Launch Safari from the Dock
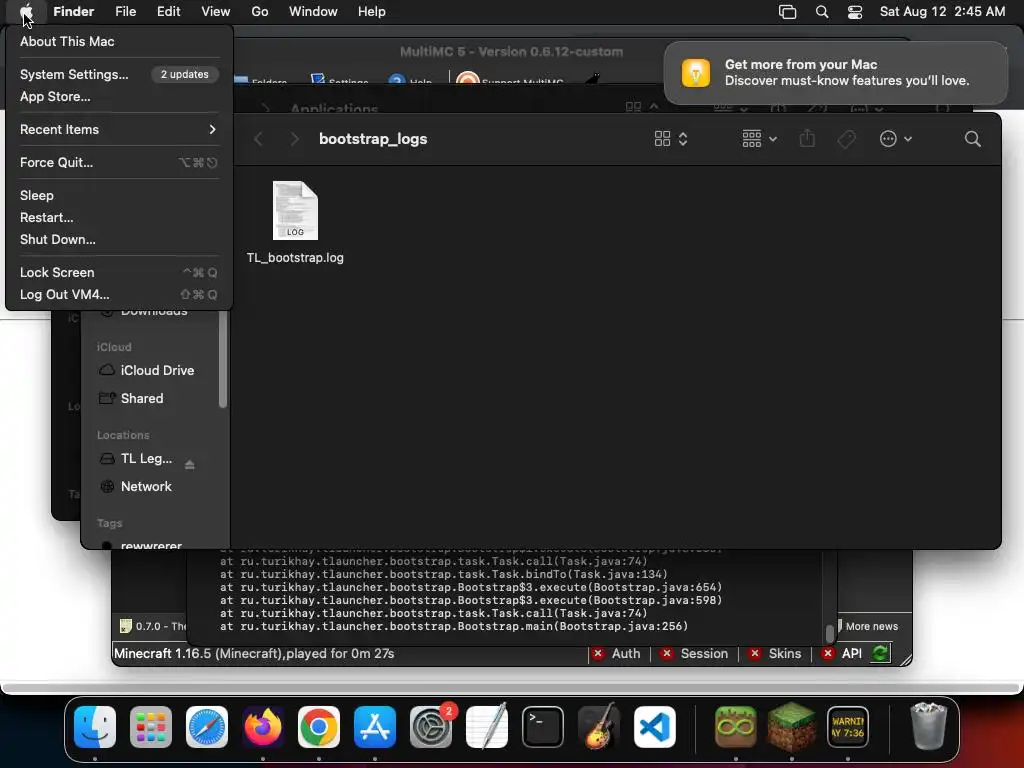The height and width of the screenshot is (768, 1024). tap(207, 727)
